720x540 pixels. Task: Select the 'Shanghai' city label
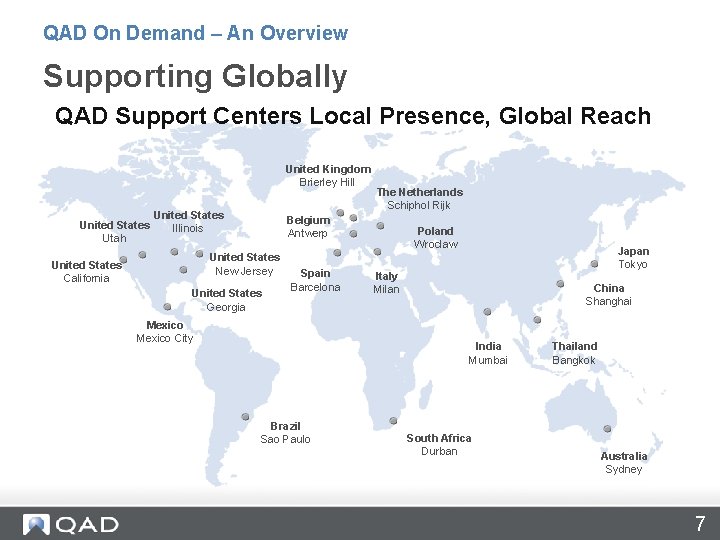(x=608, y=301)
